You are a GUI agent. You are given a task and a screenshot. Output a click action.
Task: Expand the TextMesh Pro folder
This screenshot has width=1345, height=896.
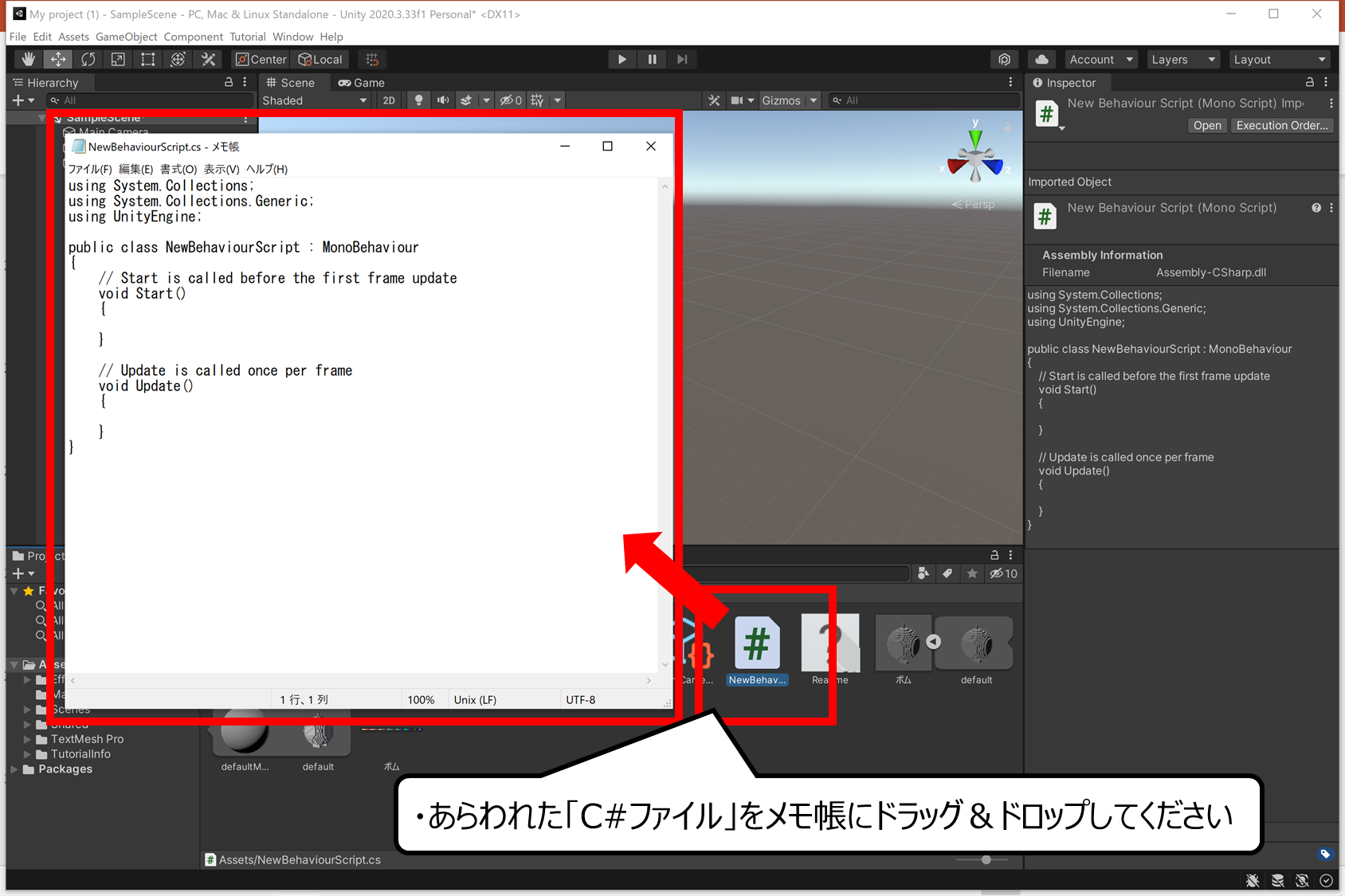pyautogui.click(x=27, y=739)
